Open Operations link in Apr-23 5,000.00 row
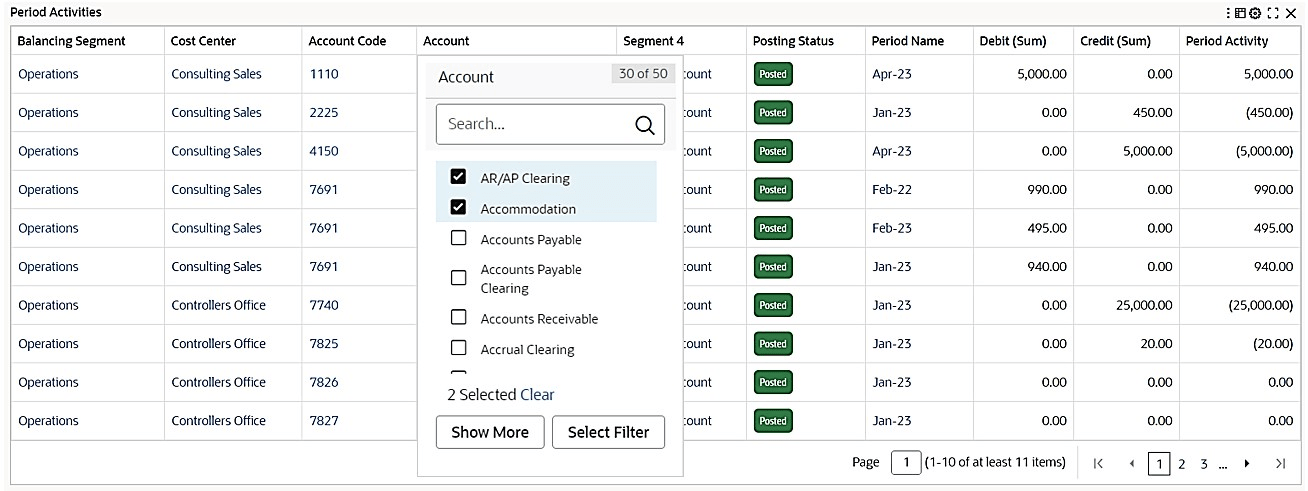The height and width of the screenshot is (491, 1308). coord(48,74)
